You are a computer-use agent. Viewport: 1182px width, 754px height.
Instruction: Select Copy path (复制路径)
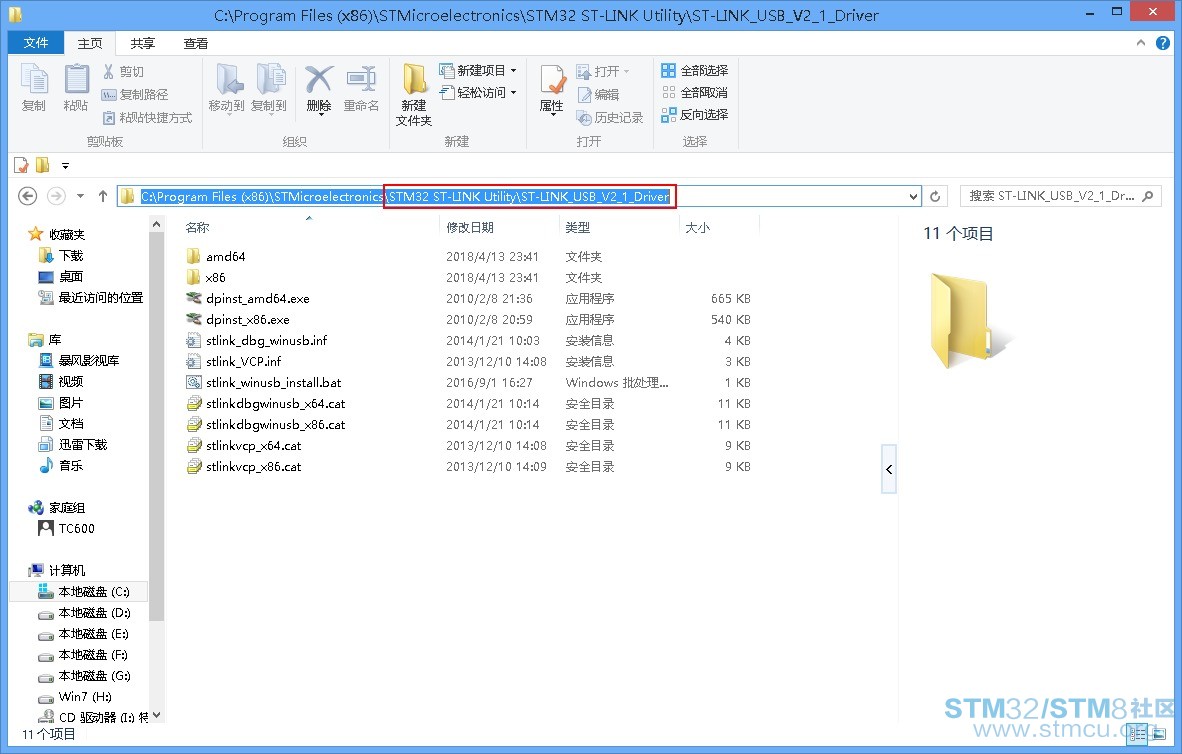pos(135,94)
